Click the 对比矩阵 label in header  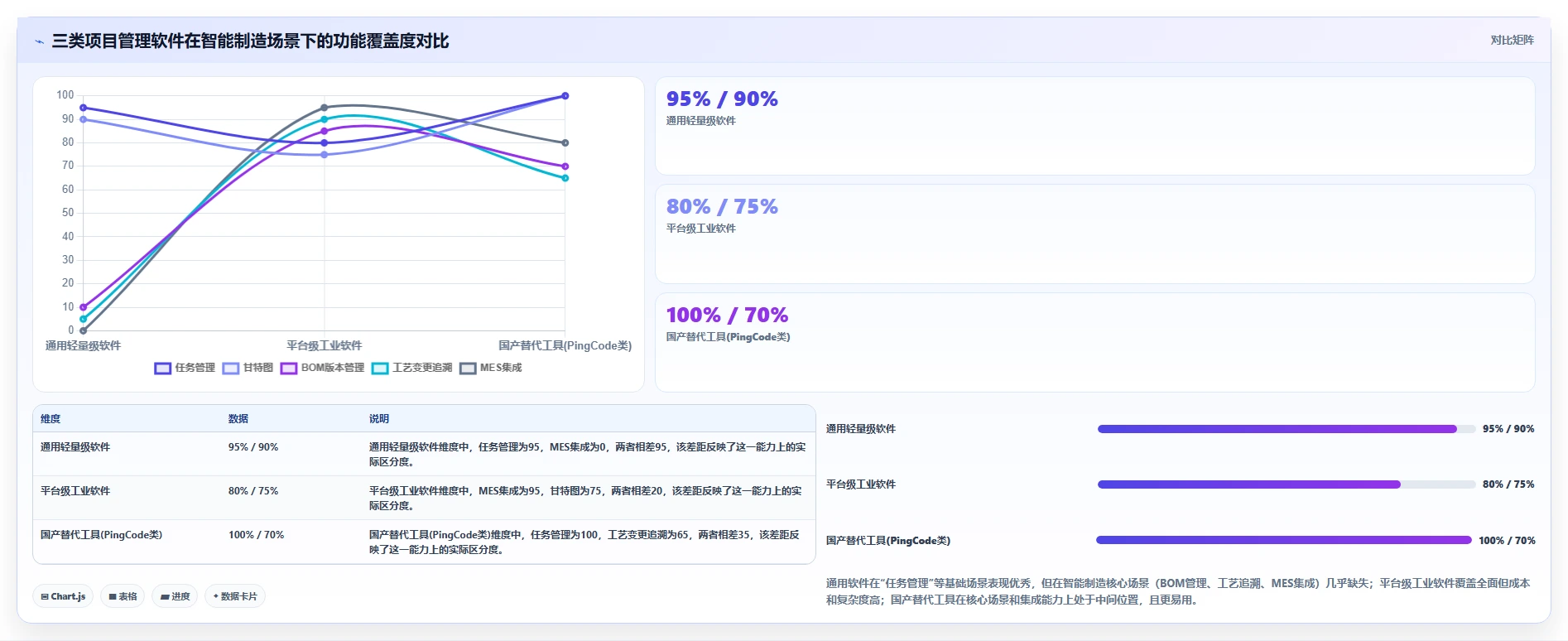pos(1512,40)
